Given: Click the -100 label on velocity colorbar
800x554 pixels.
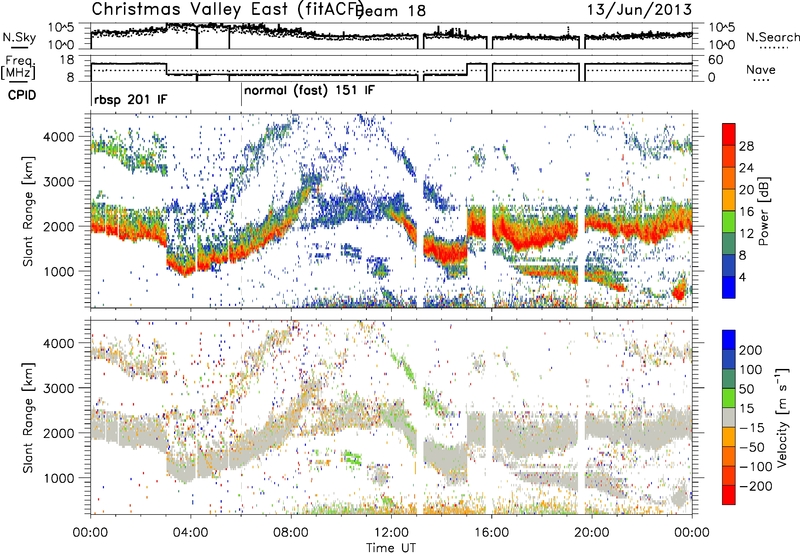Looking at the screenshot, I should pyautogui.click(x=755, y=467).
